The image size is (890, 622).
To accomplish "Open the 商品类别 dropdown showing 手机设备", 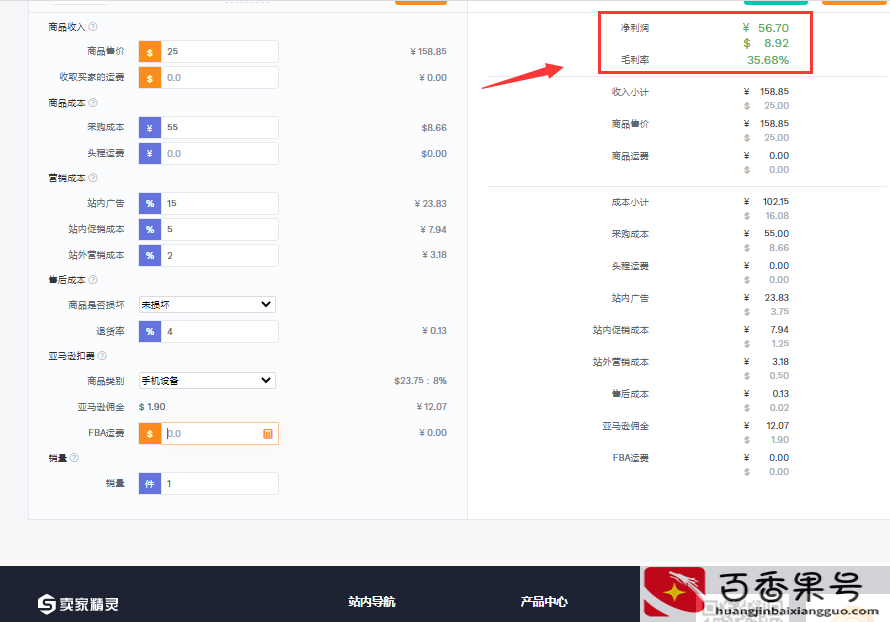I will [x=207, y=381].
